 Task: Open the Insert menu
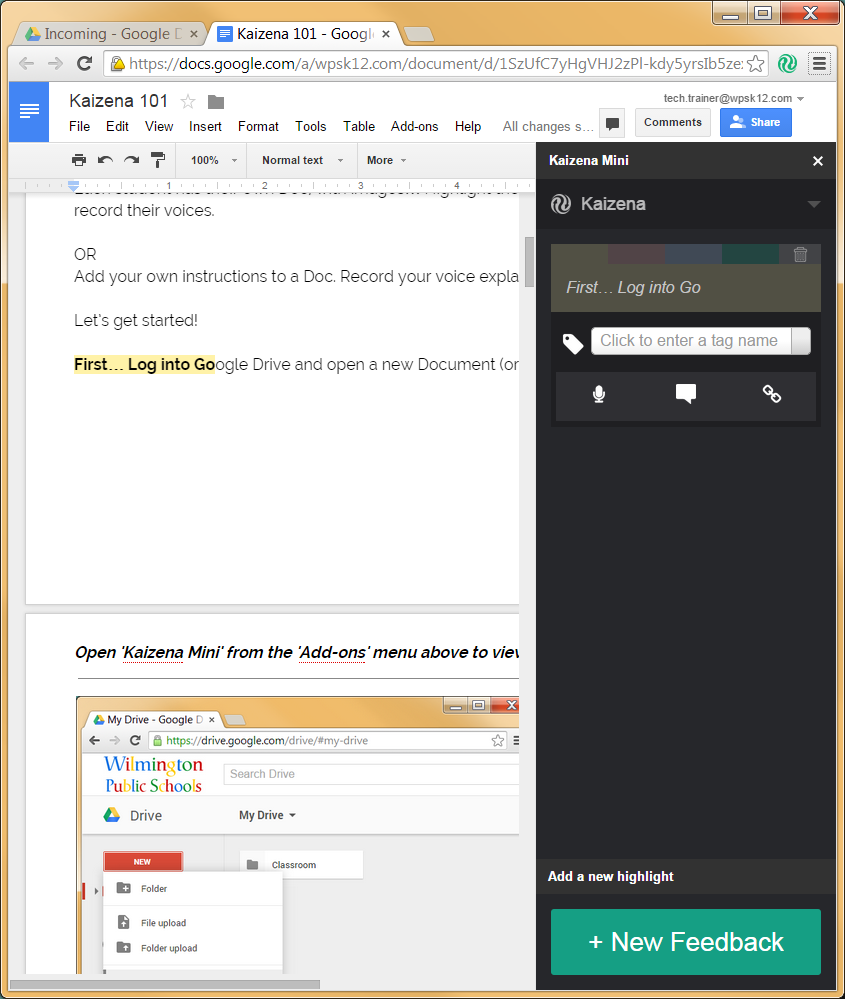[x=205, y=127]
